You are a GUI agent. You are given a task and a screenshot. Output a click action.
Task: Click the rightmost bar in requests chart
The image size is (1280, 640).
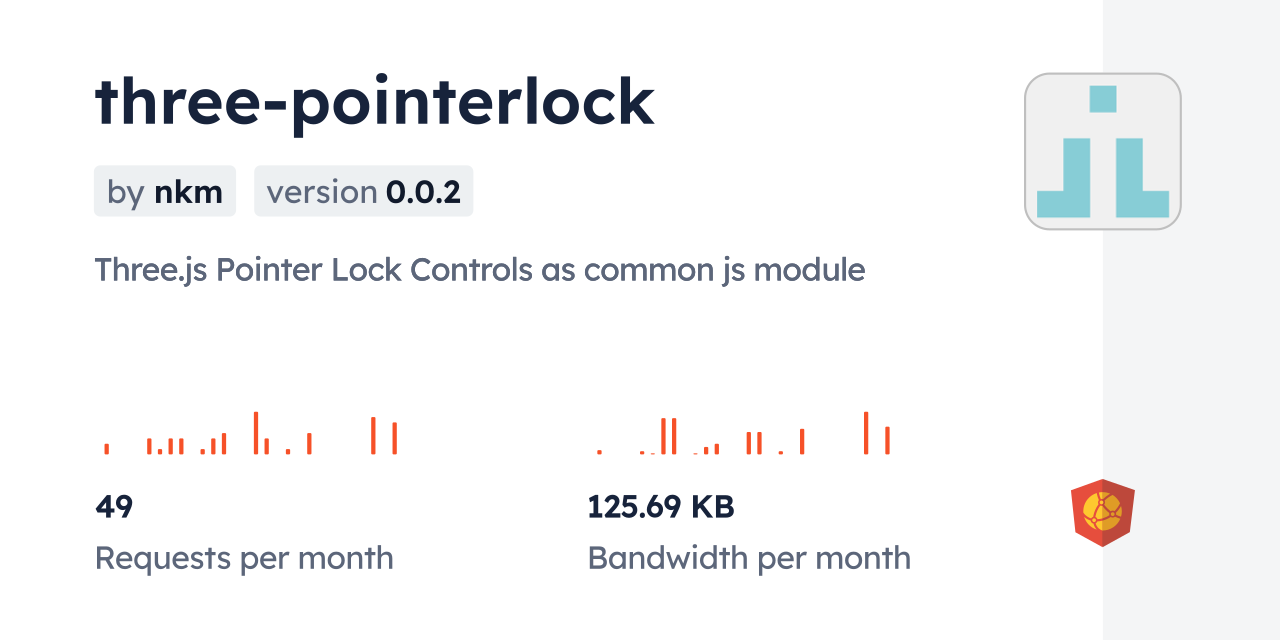(x=395, y=438)
